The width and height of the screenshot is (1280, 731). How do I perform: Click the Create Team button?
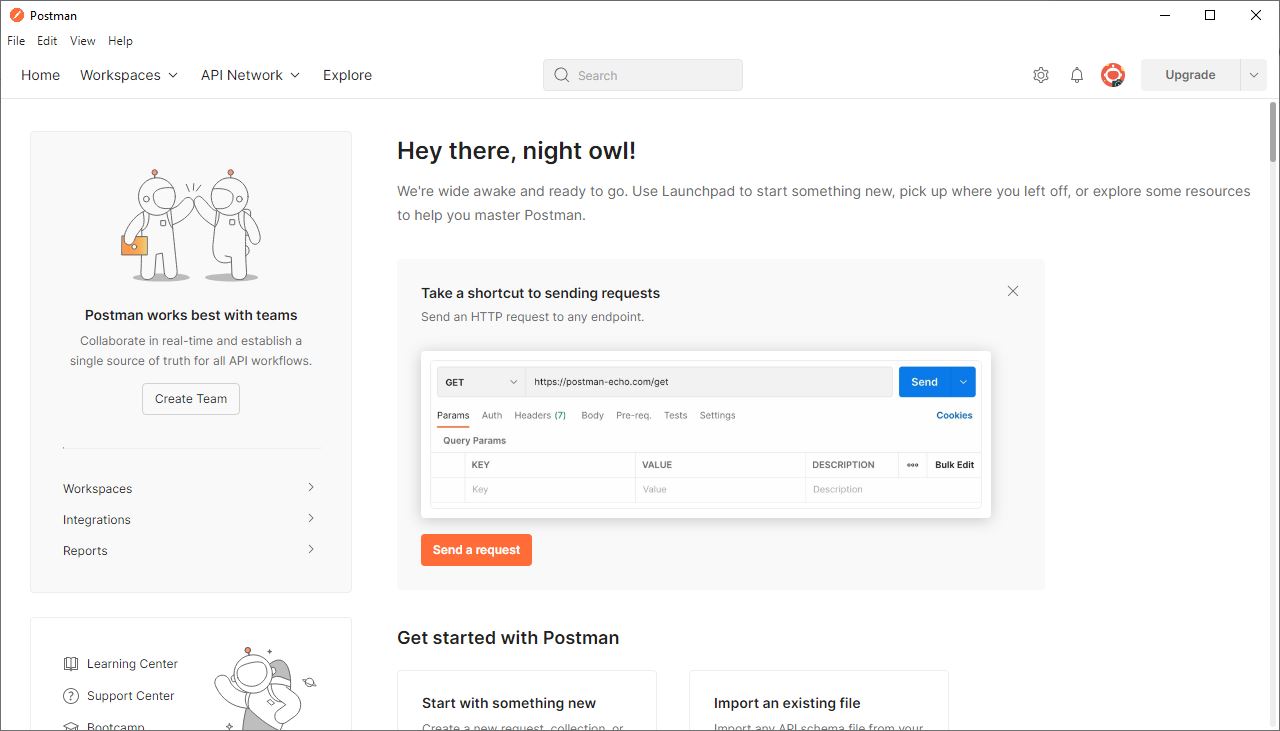click(x=191, y=399)
